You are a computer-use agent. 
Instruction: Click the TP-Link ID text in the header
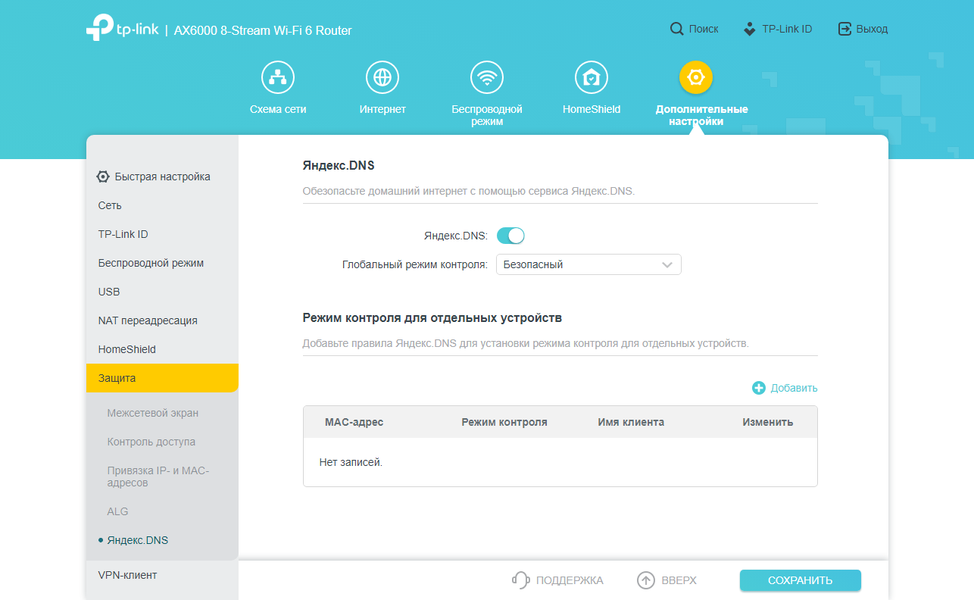coord(787,29)
